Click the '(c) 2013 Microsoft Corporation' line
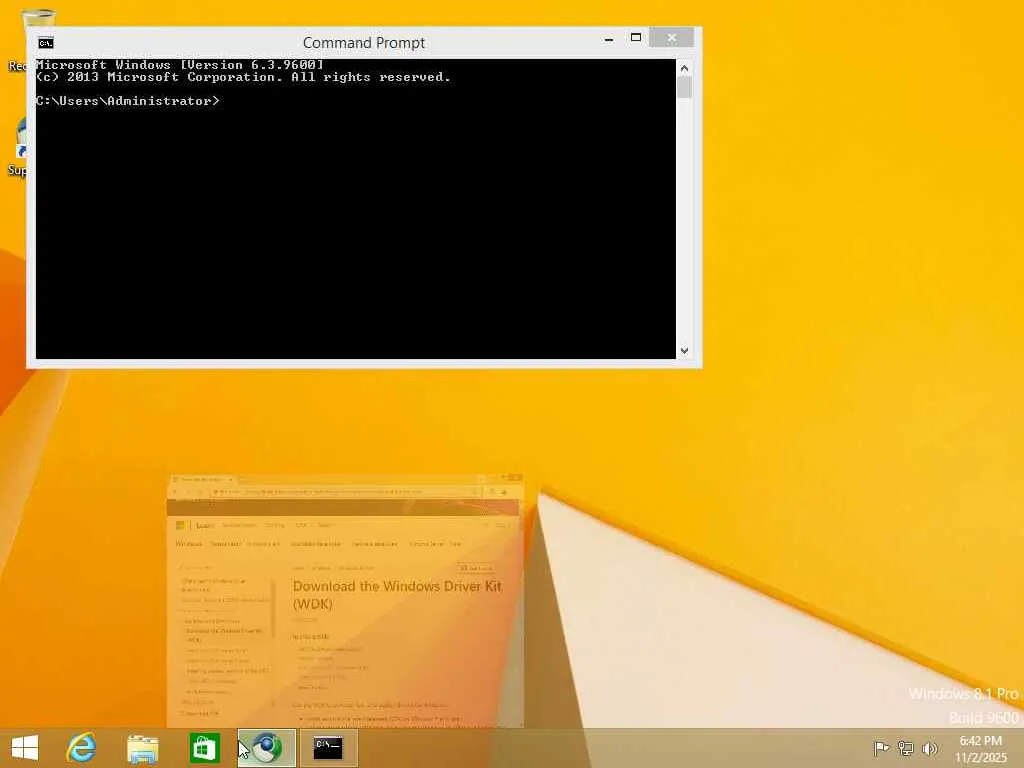Screen dimensions: 1024x768 (x=244, y=77)
